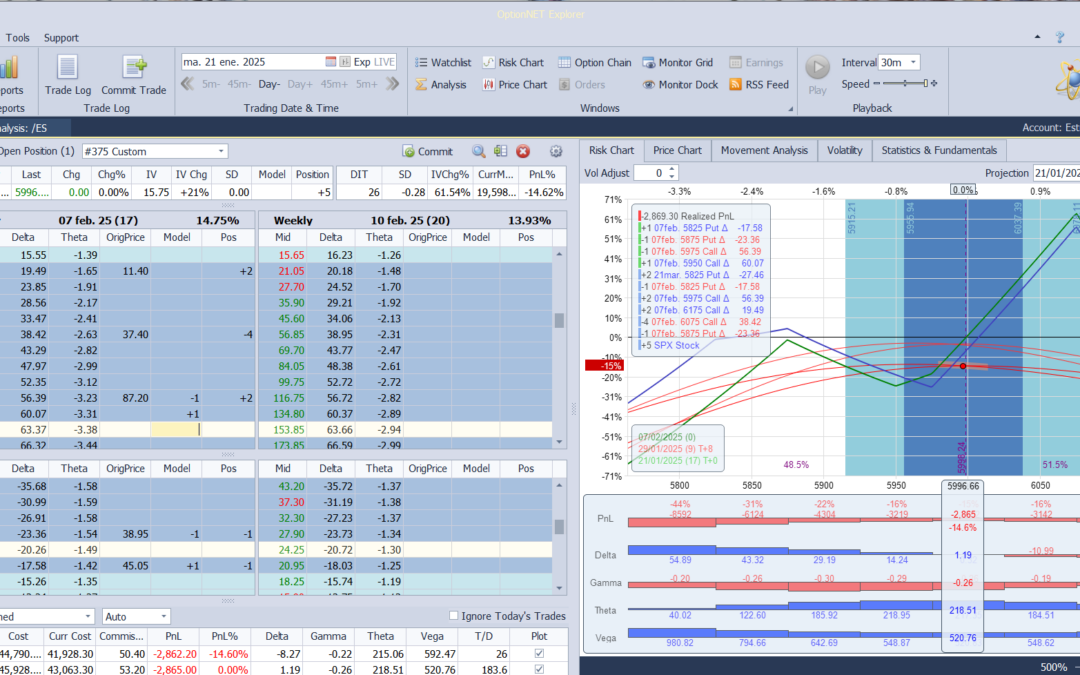Open Price Chart from the Windows group
This screenshot has height=675, width=1080.
coord(515,85)
